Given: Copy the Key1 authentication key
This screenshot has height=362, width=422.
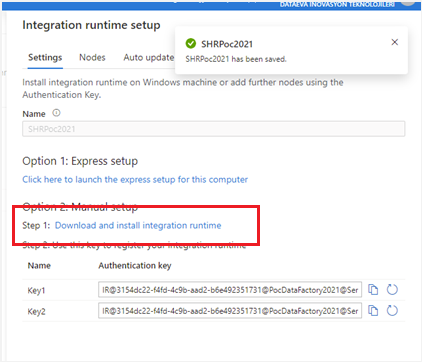Looking at the screenshot, I should tap(373, 290).
